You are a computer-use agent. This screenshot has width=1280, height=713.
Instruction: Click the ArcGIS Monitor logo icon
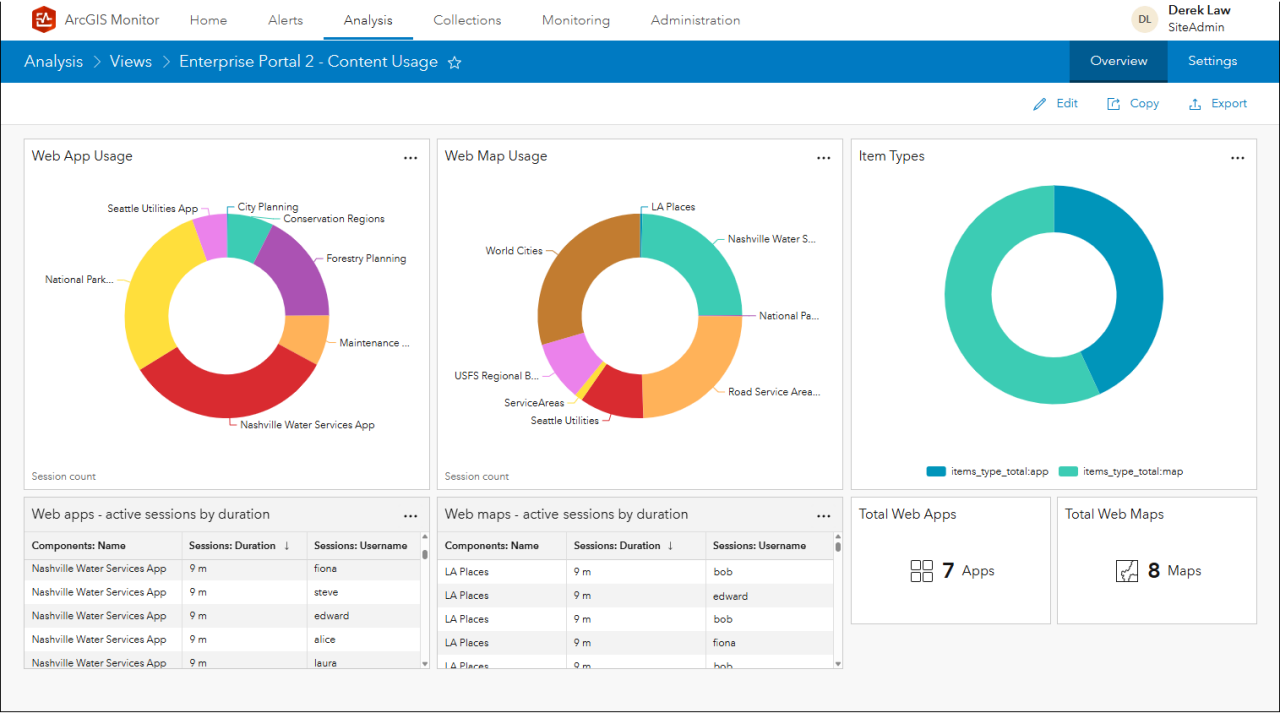click(44, 19)
